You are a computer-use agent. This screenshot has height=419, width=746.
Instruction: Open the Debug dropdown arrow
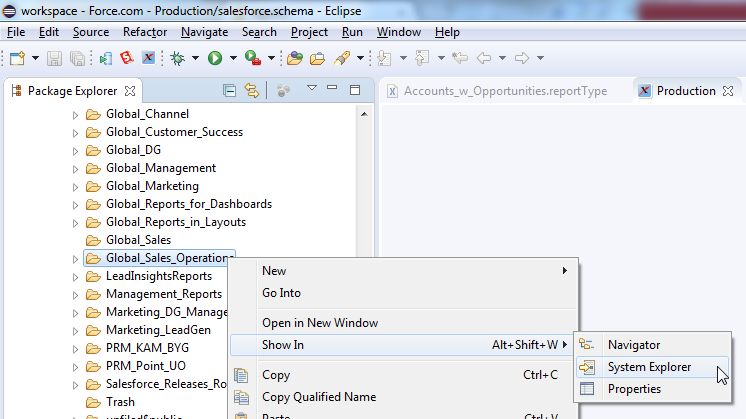(x=195, y=58)
